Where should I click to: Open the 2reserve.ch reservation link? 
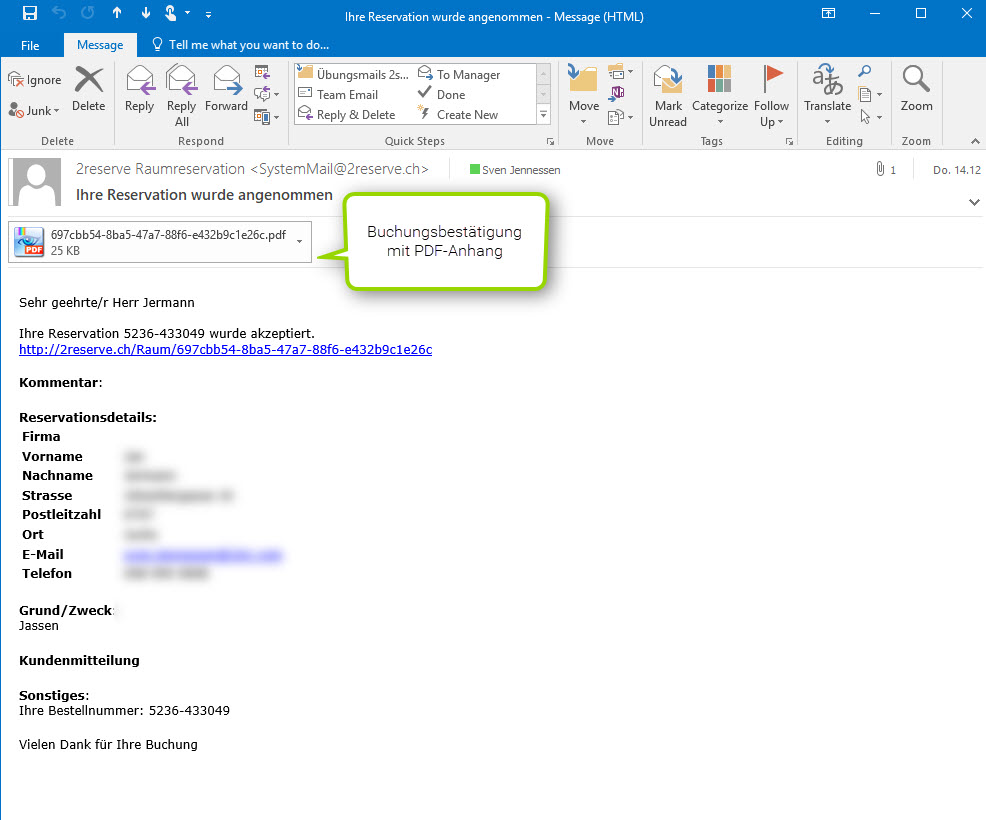[225, 349]
